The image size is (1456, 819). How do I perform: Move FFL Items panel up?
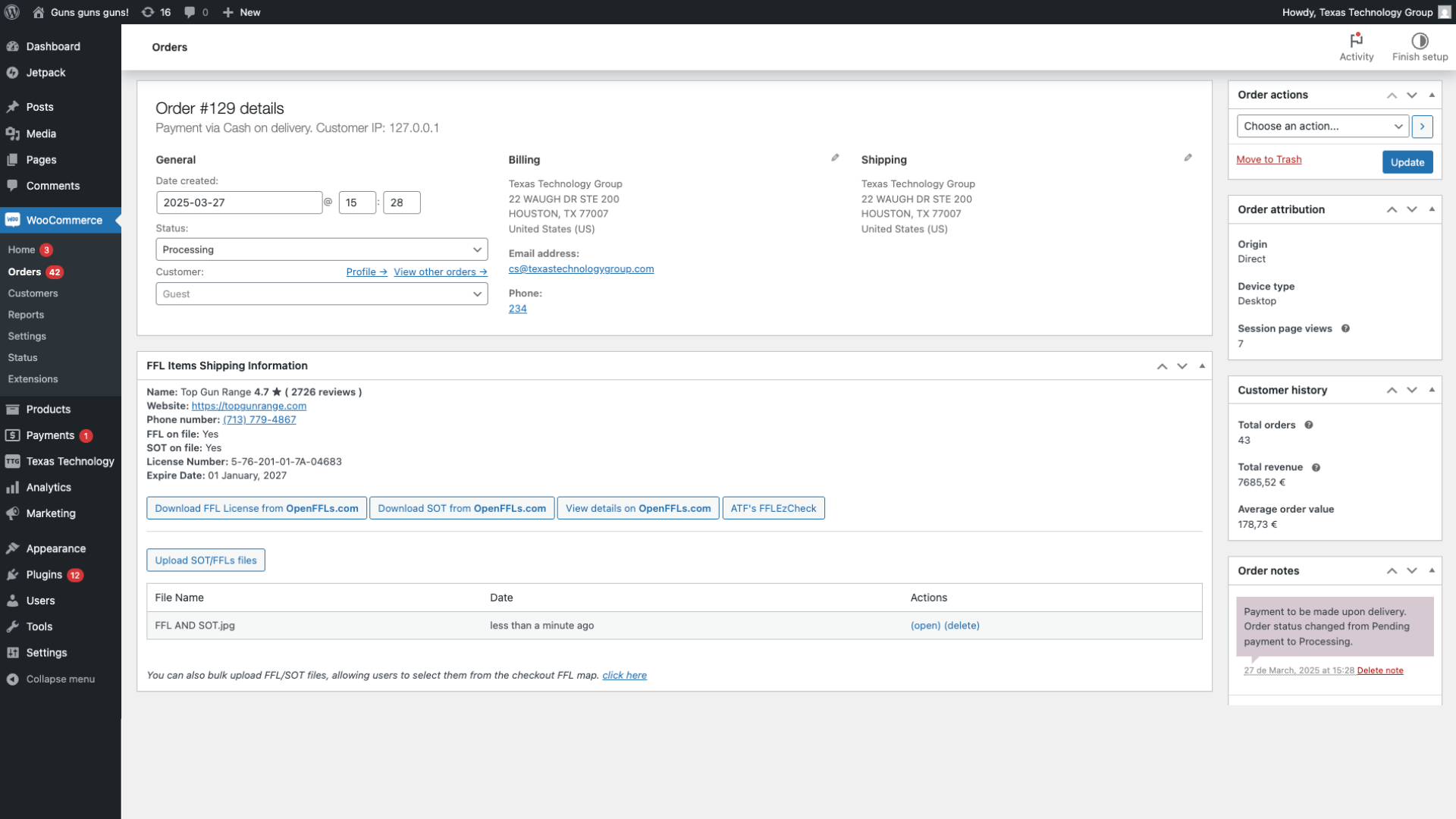point(1162,366)
